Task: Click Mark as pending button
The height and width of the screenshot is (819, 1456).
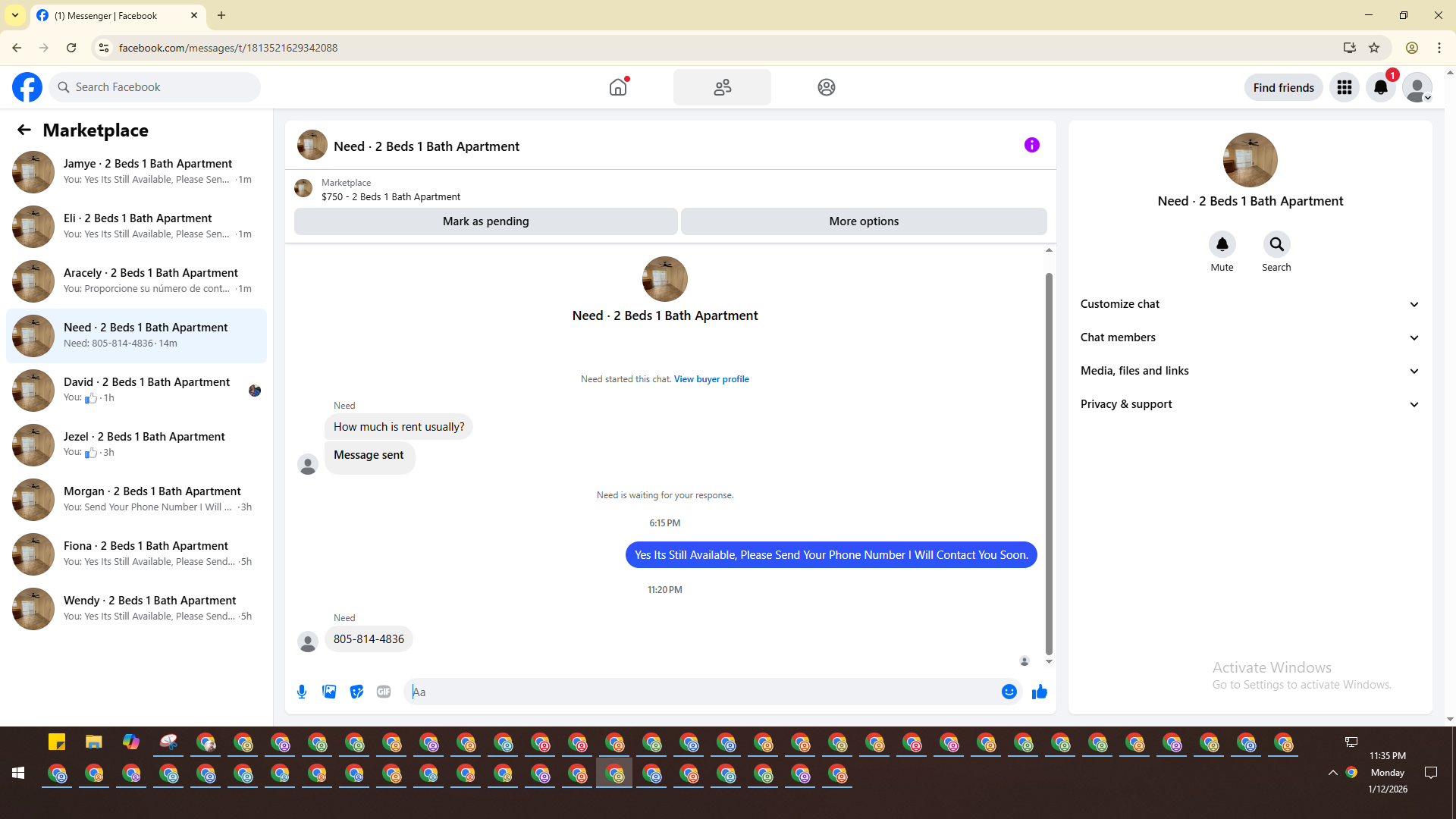Action: point(485,221)
